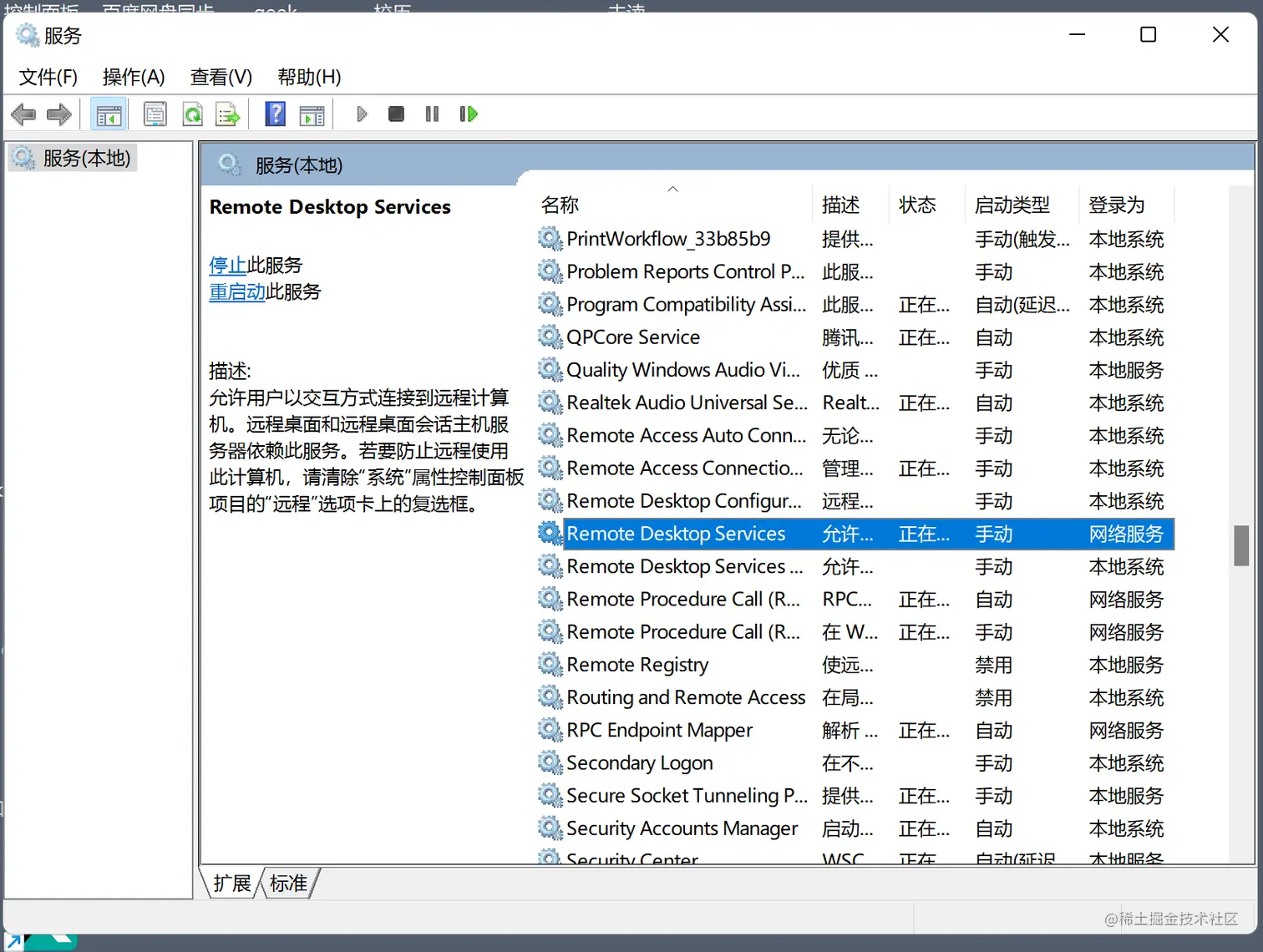Minimize the 服务 window
The image size is (1263, 952).
click(x=1078, y=34)
